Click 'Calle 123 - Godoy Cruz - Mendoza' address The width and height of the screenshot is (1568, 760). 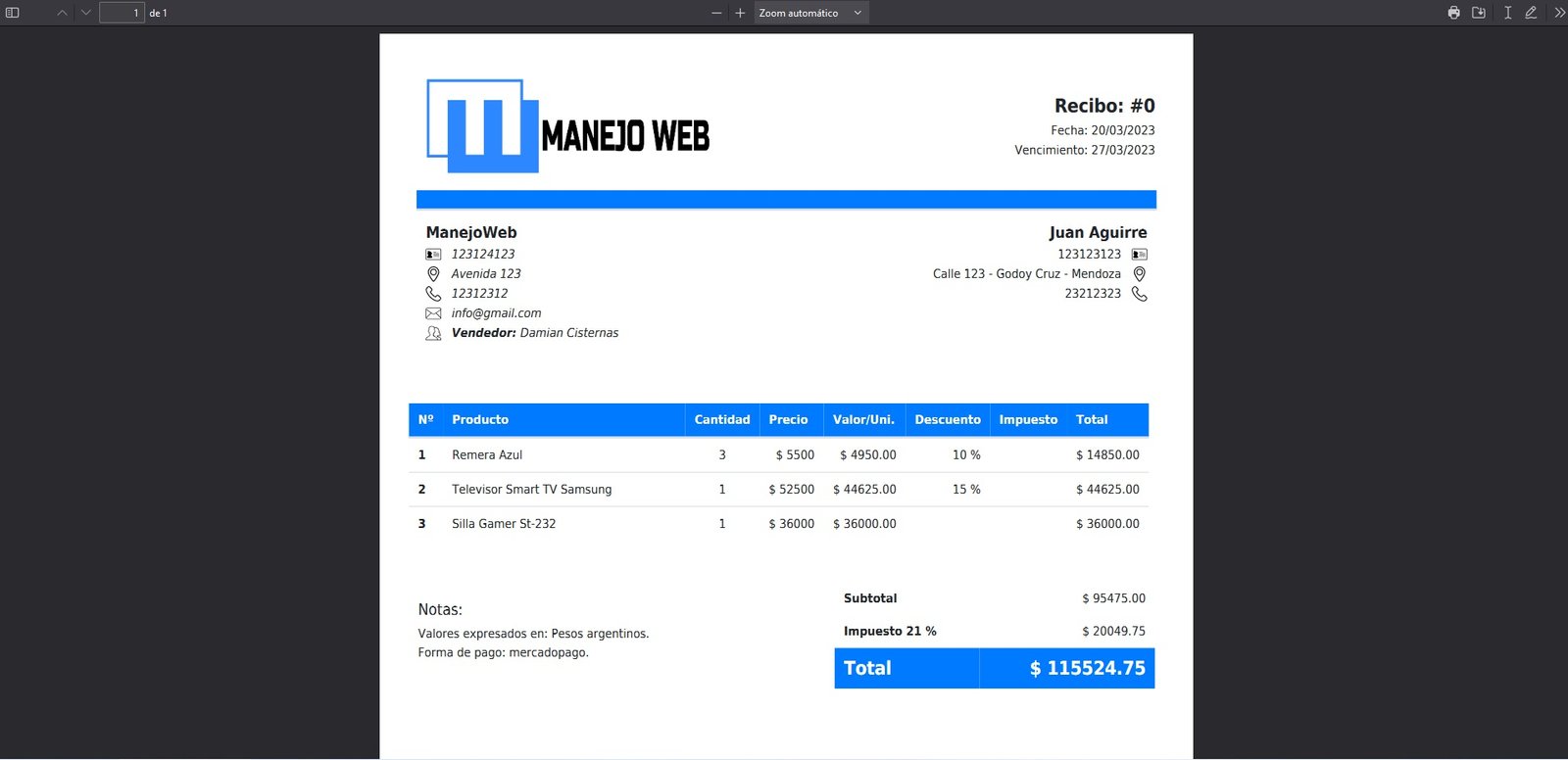(1026, 274)
